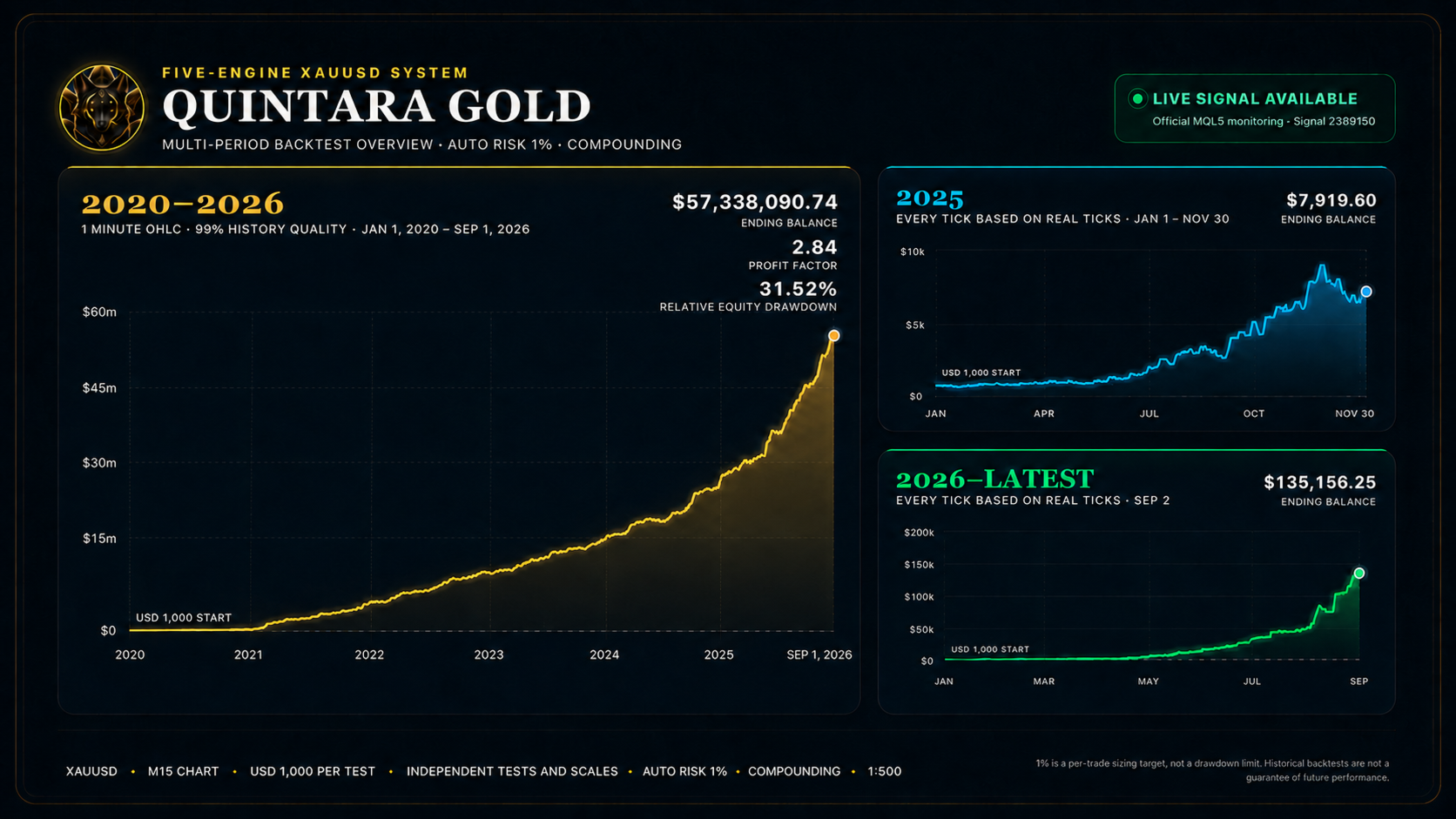This screenshot has height=819, width=1456.
Task: Select the blue endpoint marker on 2025 chart
Action: tap(1366, 292)
